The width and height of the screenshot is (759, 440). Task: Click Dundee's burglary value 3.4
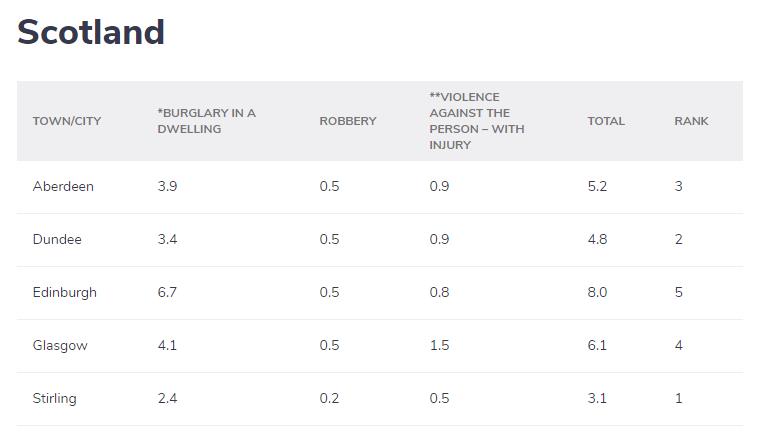(x=167, y=240)
